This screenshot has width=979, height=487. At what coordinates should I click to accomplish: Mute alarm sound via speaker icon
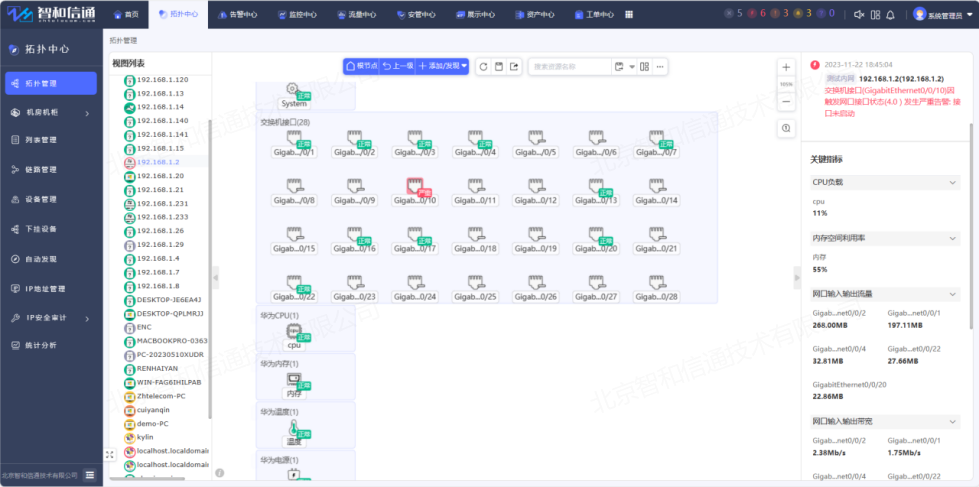(x=859, y=14)
